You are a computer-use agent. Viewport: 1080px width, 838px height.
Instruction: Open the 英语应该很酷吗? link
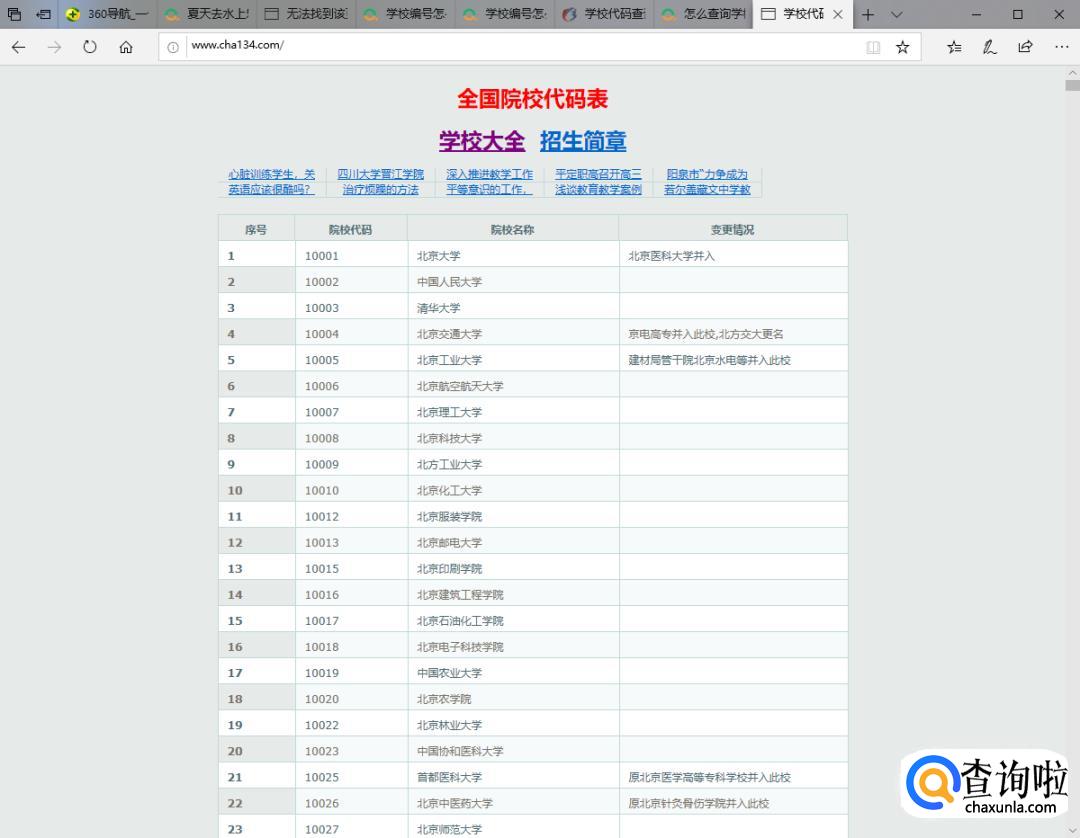271,189
